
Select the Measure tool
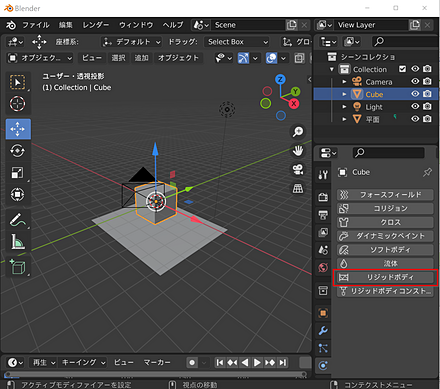17,242
